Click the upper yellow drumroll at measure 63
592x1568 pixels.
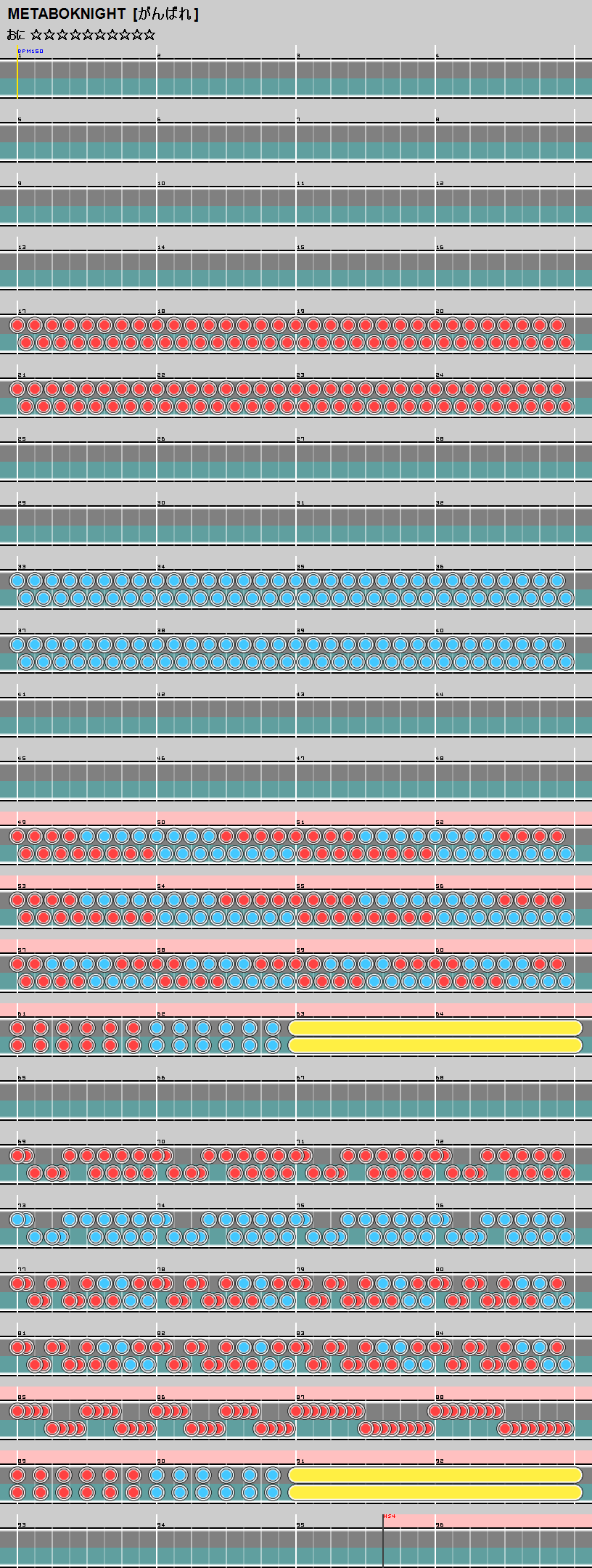click(435, 1028)
